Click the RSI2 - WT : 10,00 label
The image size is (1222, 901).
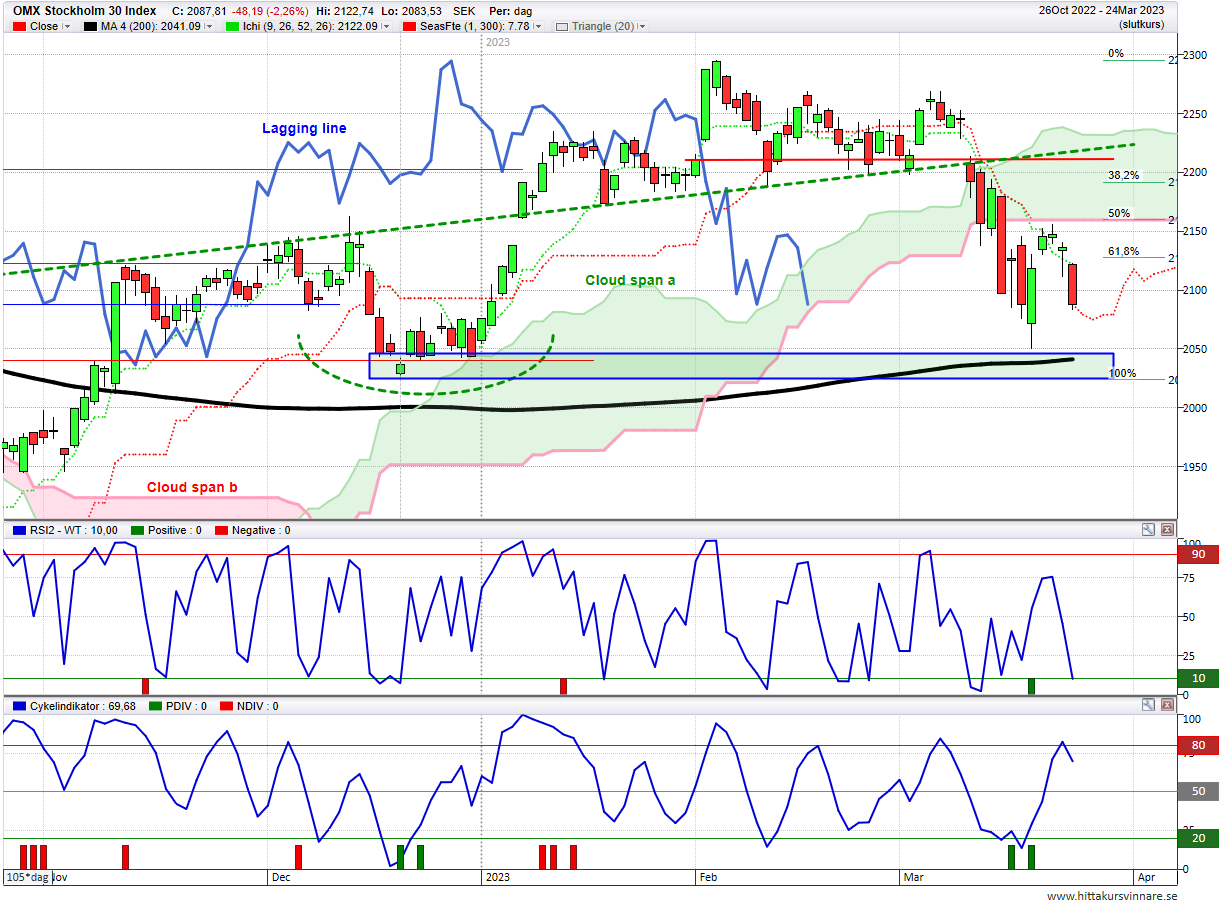click(x=74, y=531)
